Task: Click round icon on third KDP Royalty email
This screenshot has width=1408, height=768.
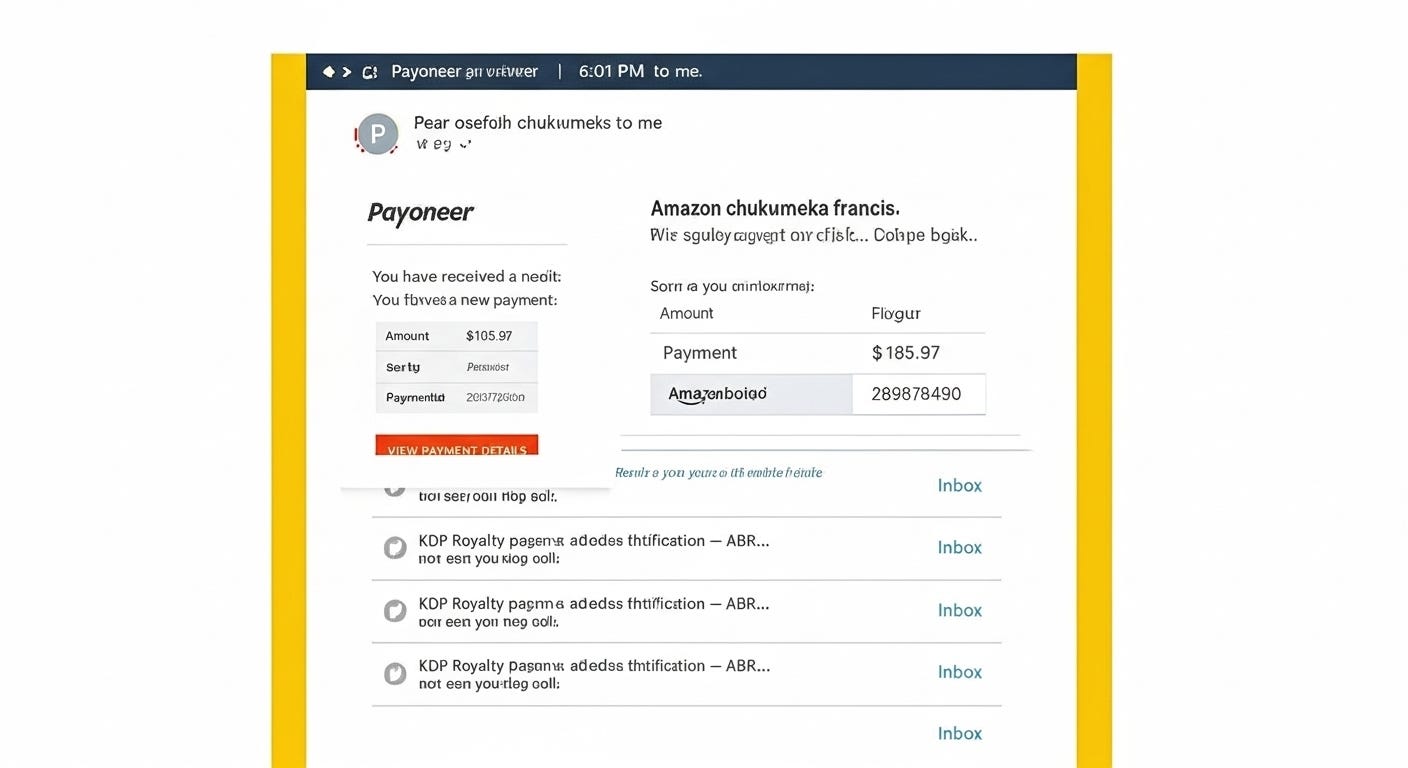Action: pos(395,673)
